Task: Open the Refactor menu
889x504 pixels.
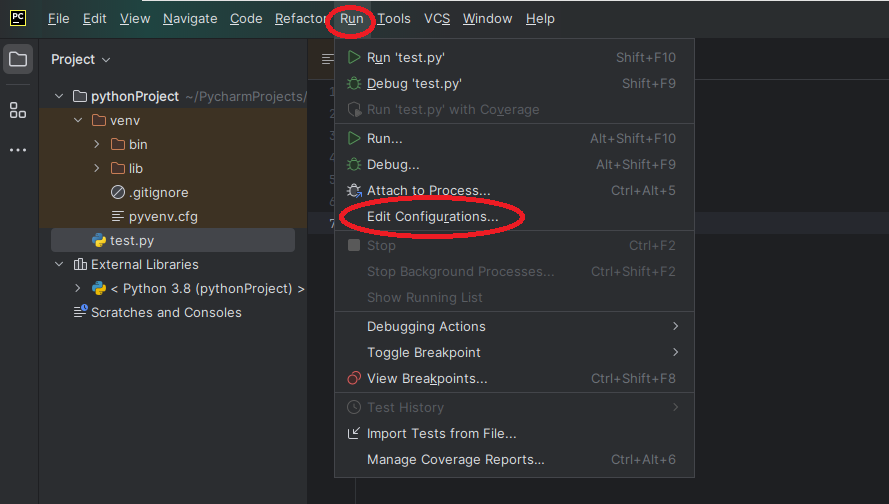Action: point(300,19)
